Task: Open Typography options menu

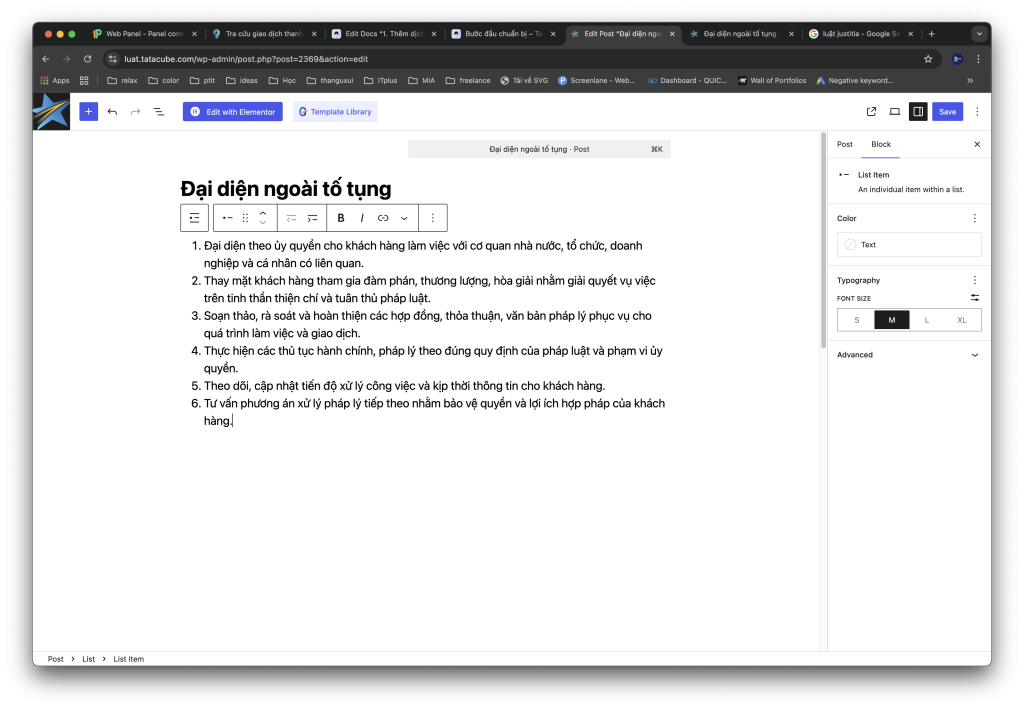Action: [975, 280]
